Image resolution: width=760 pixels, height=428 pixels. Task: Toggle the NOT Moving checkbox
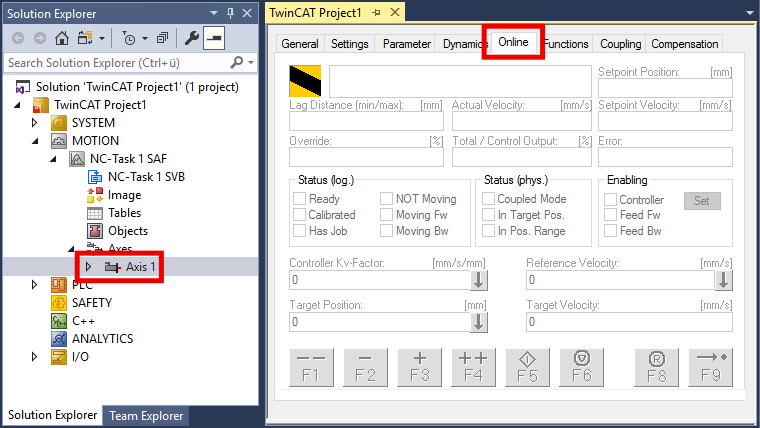tap(386, 199)
